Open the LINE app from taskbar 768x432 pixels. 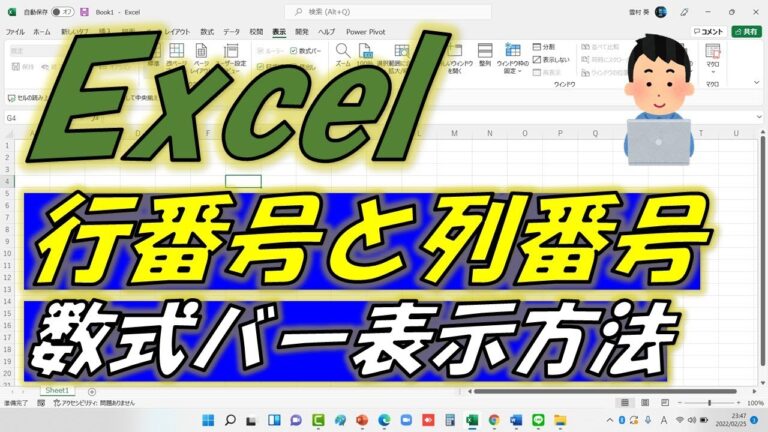(538, 420)
